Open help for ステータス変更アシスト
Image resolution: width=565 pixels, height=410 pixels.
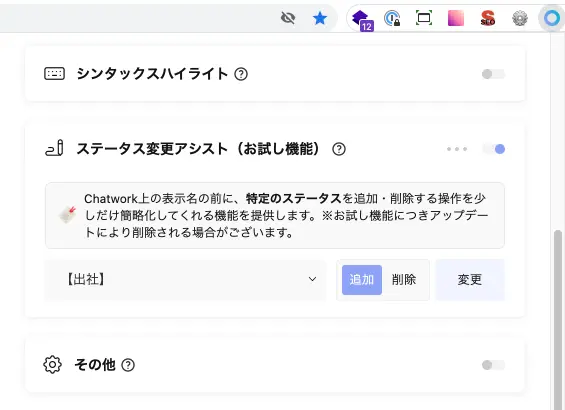(339, 149)
